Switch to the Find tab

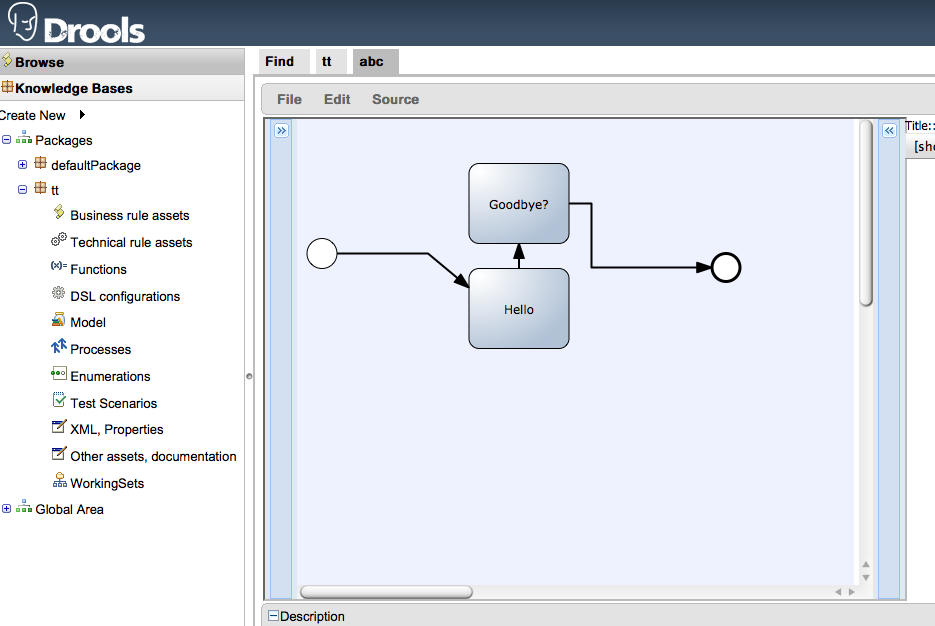tap(280, 61)
